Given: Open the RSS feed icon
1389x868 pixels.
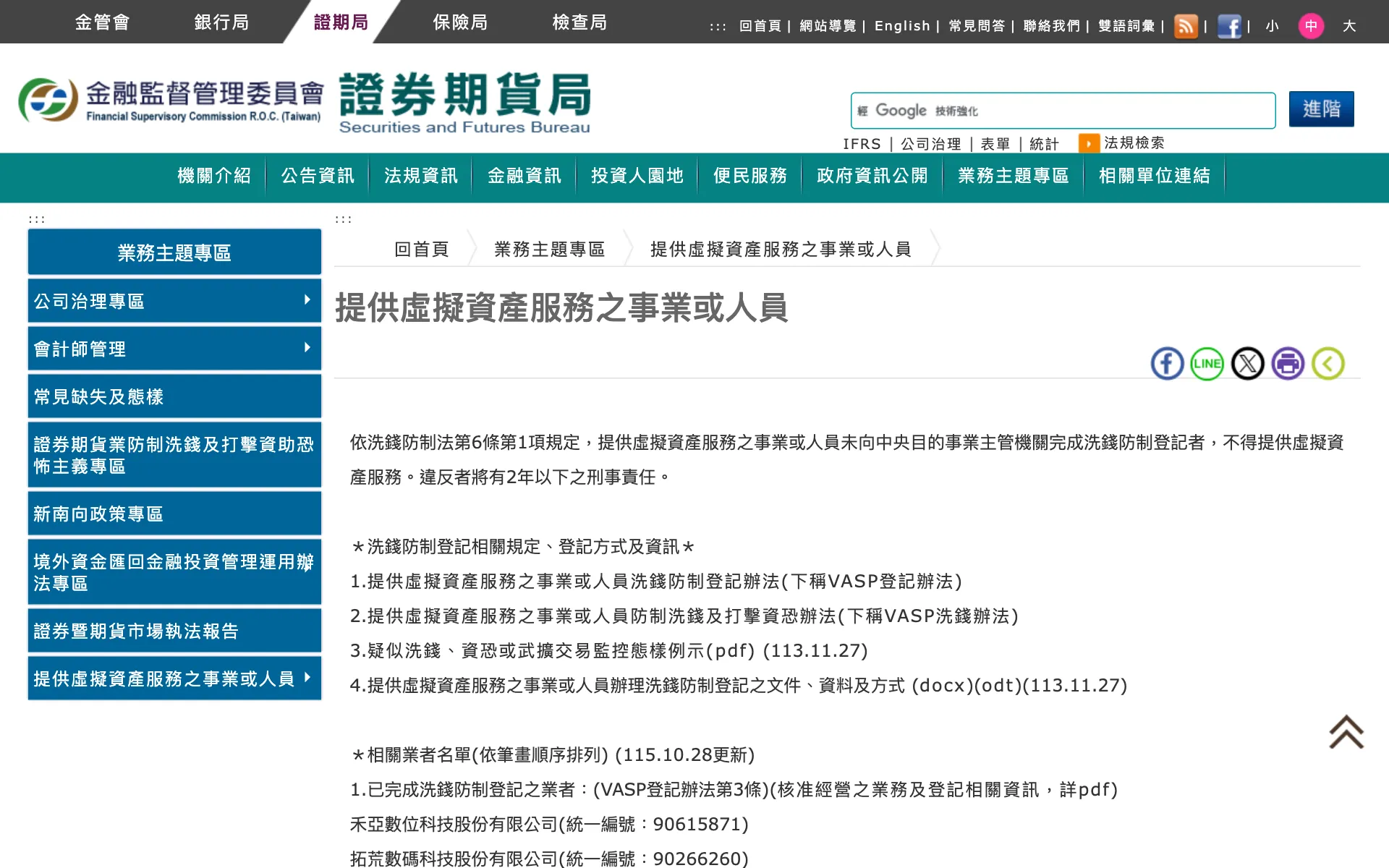Looking at the screenshot, I should tap(1186, 26).
